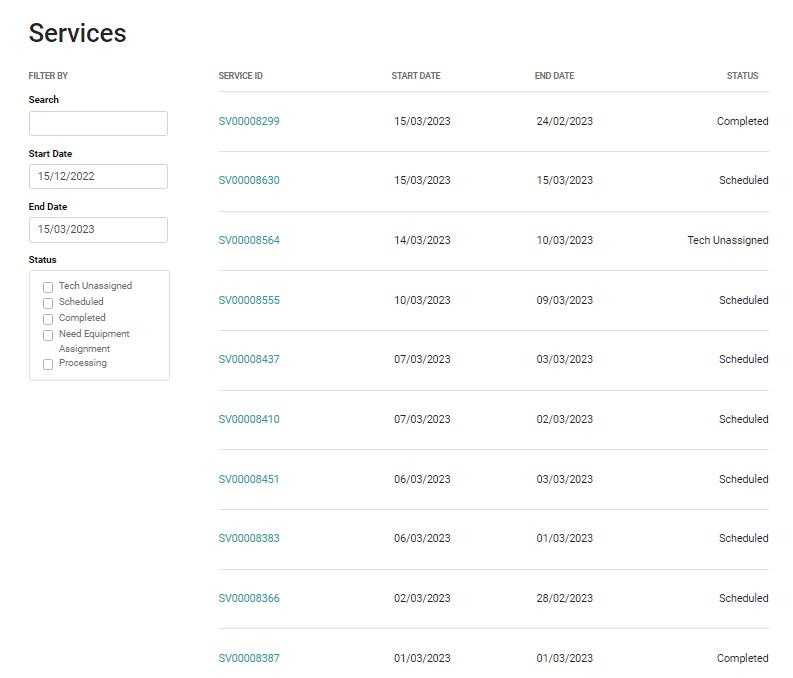Viewport: 793px width, 678px height.
Task: Open completed service SV00008387
Action: (x=249, y=658)
